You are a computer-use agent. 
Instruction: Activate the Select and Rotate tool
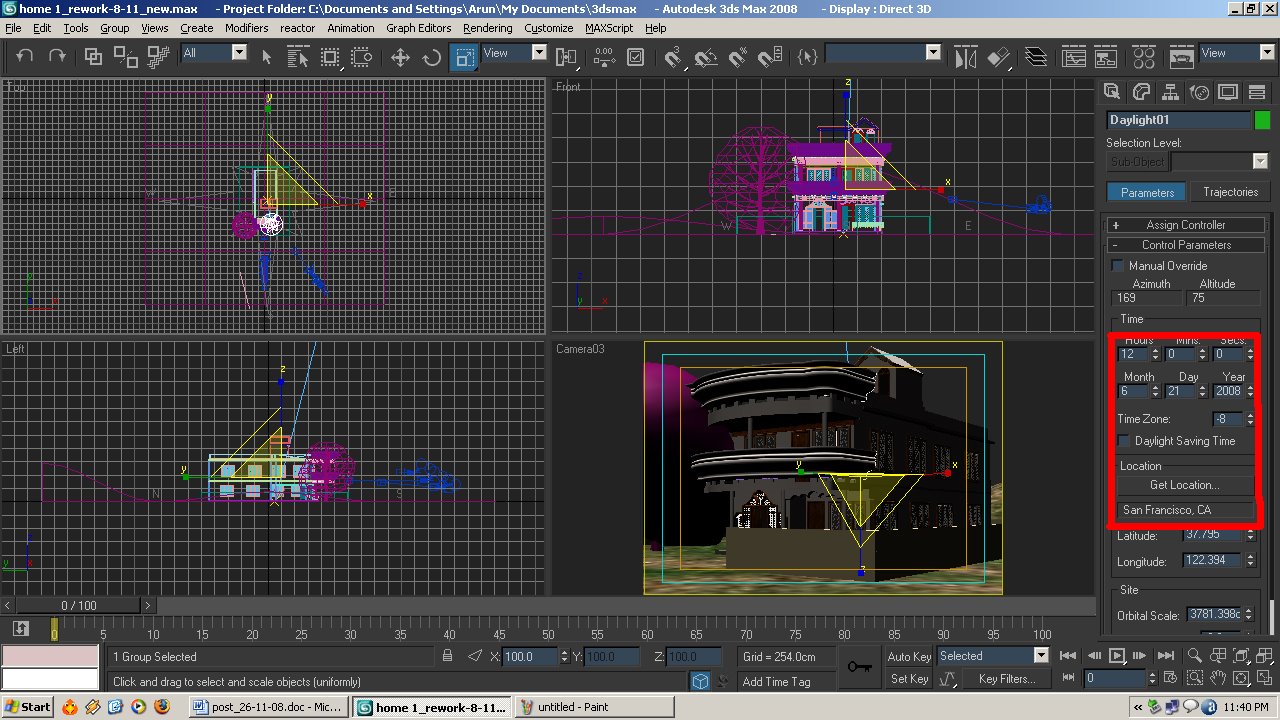(x=432, y=57)
